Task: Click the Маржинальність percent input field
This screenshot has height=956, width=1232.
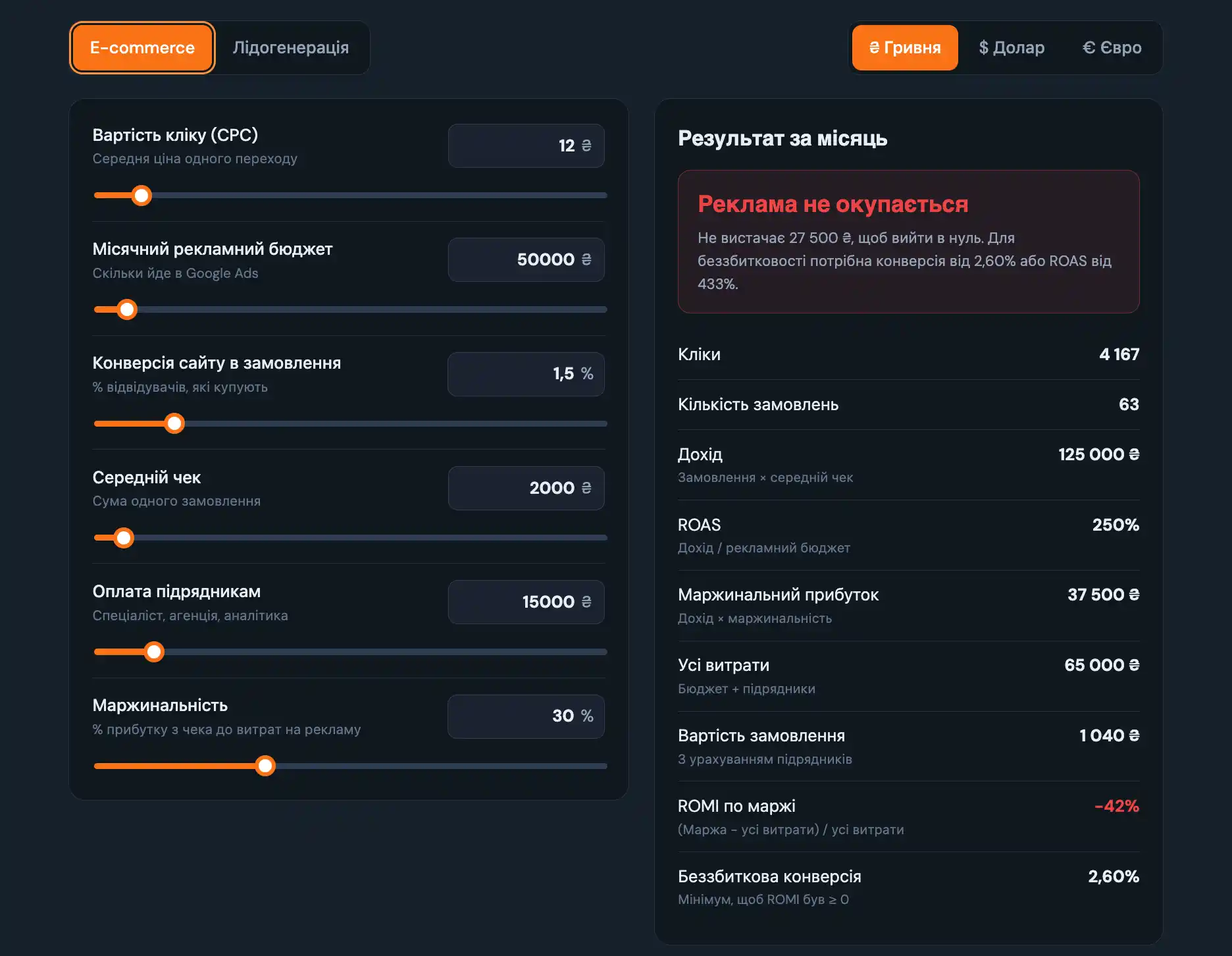Action: [x=526, y=716]
